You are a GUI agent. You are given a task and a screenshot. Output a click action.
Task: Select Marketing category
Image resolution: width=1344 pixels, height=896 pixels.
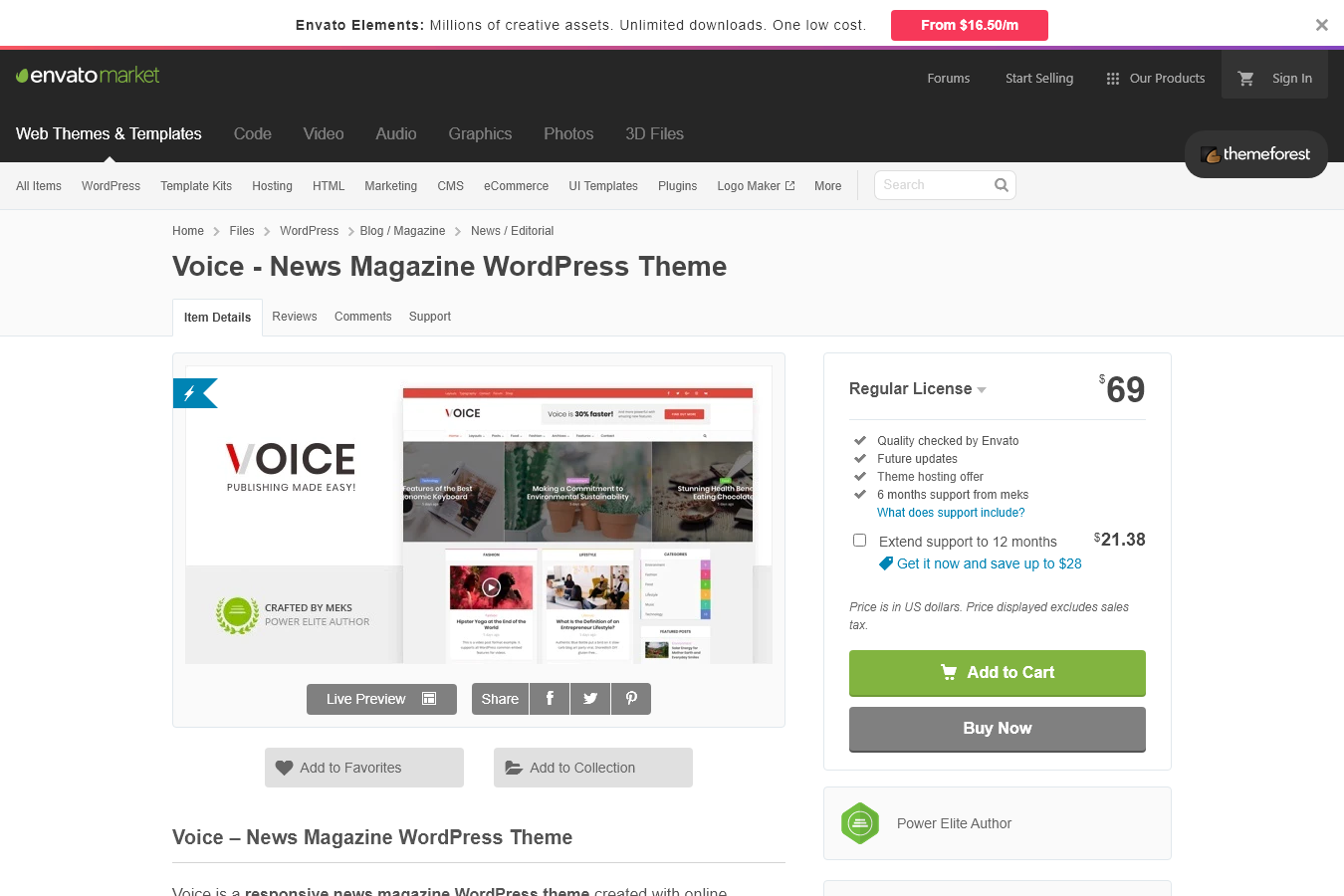[x=390, y=186]
